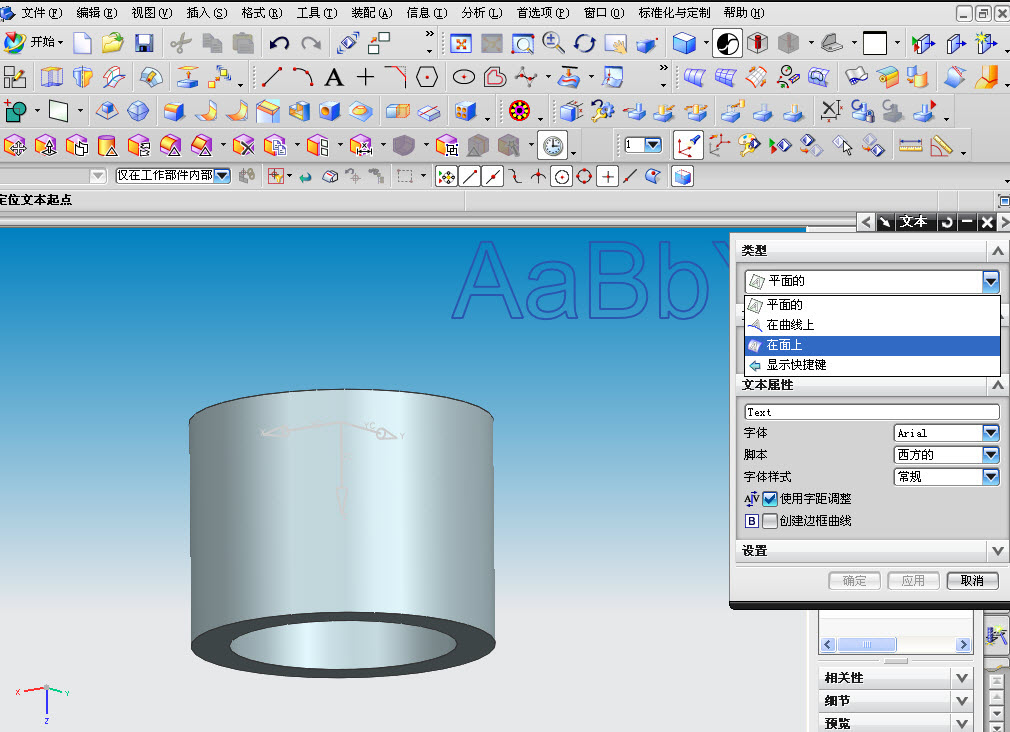Collapse the 类型 type section

point(997,251)
